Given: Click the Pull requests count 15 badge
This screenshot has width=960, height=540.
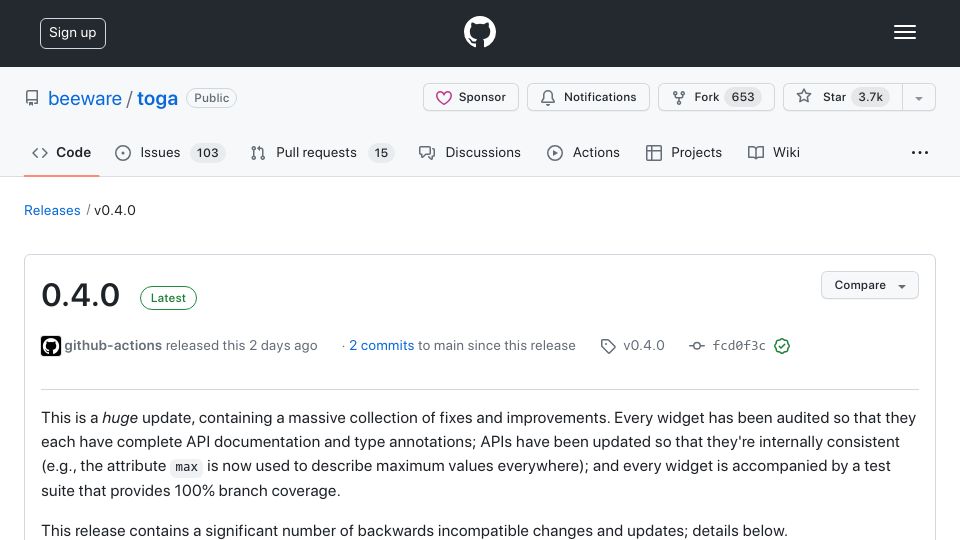Looking at the screenshot, I should (381, 153).
